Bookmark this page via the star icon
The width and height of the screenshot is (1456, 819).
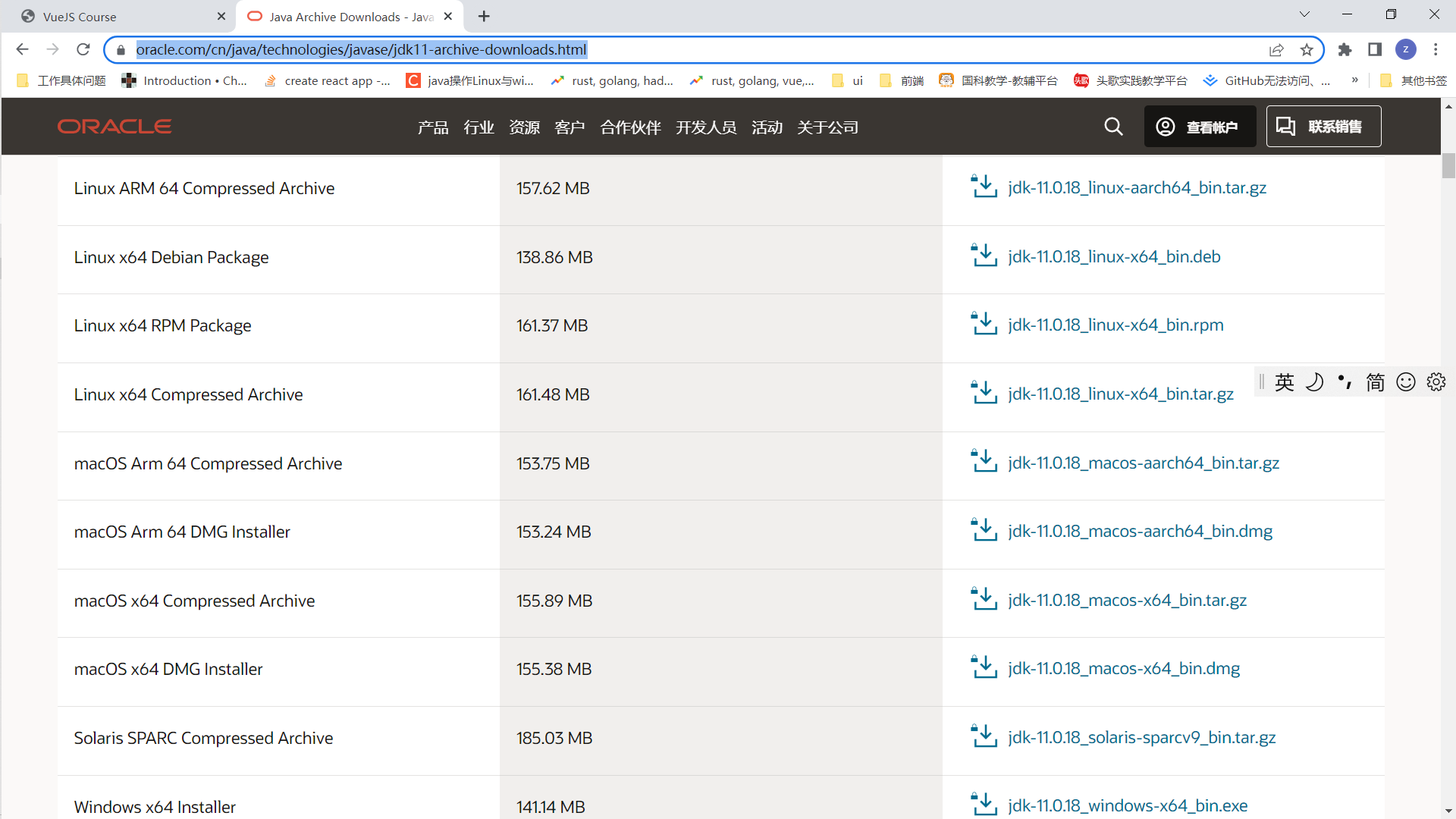[1307, 49]
